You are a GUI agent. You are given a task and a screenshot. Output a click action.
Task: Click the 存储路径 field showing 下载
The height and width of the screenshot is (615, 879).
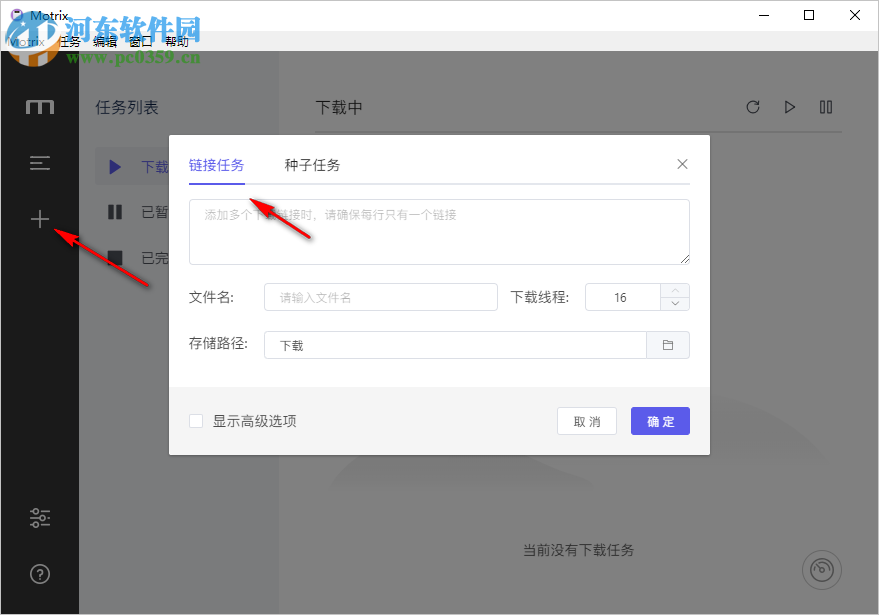click(455, 345)
